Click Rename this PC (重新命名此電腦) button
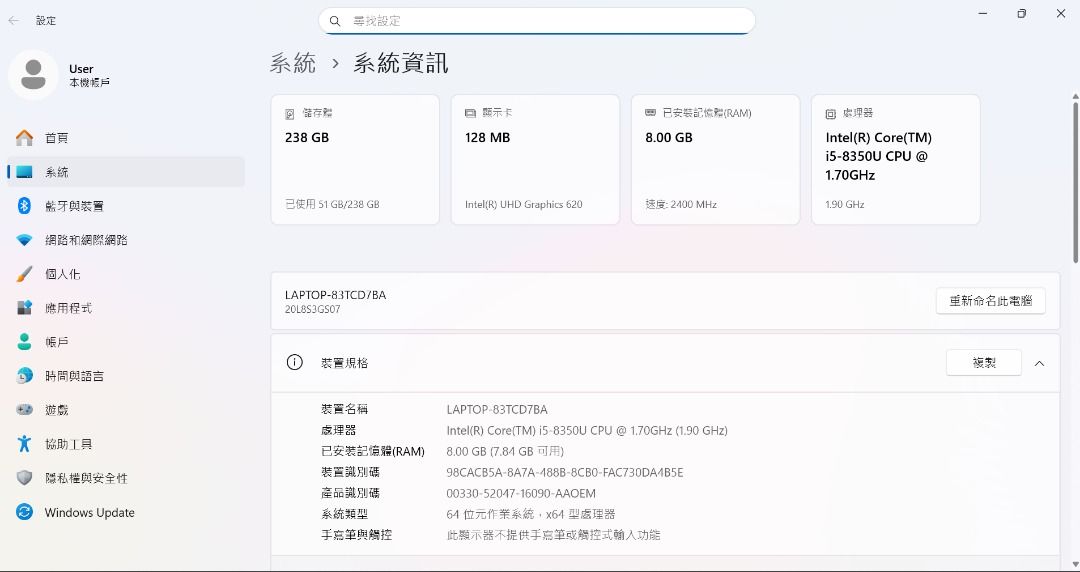The height and width of the screenshot is (572, 1080). tap(990, 301)
